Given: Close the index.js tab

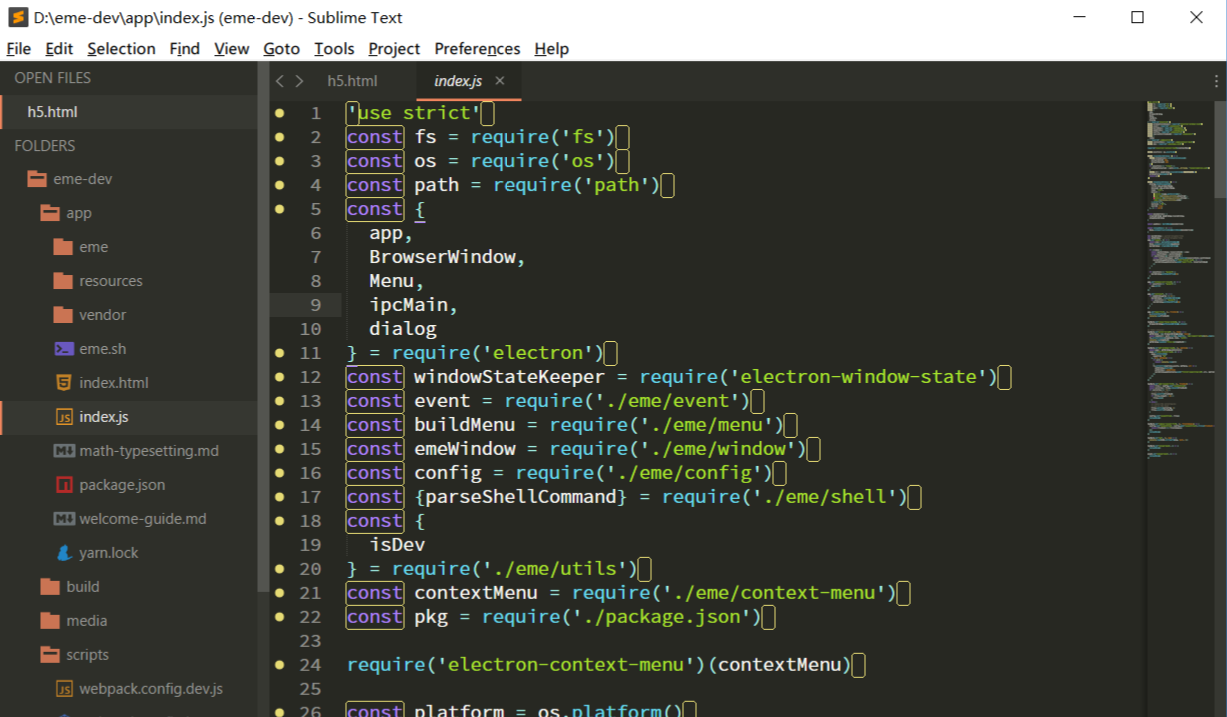Looking at the screenshot, I should 499,80.
